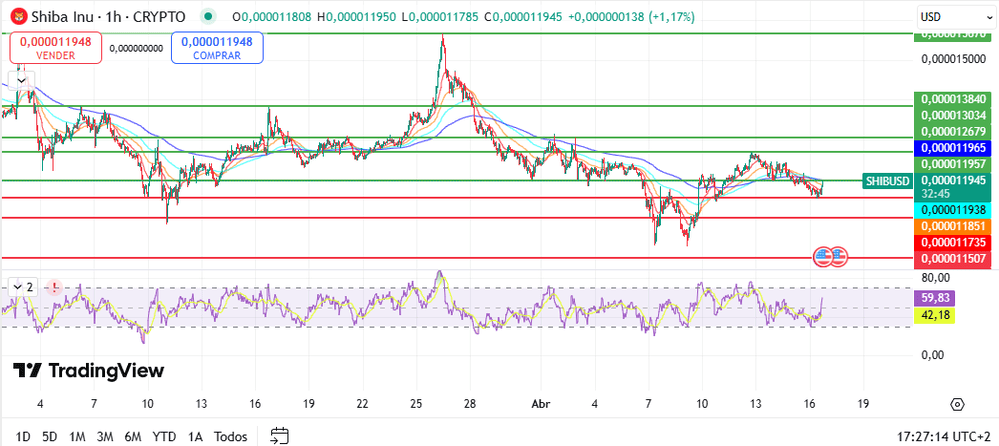
Task: Select the Todos time range
Action: pos(231,436)
